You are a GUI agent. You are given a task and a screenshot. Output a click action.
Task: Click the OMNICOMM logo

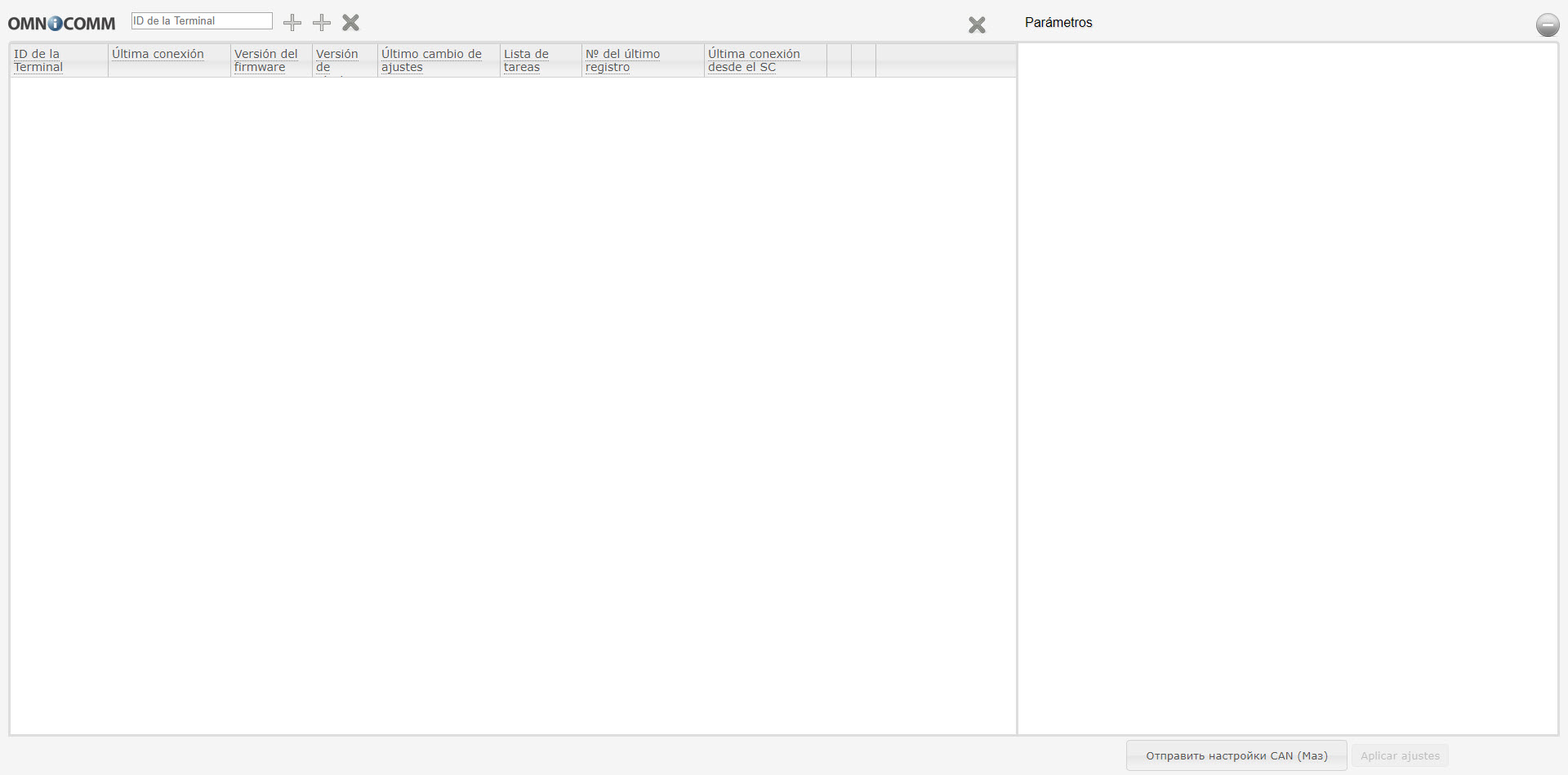[x=61, y=24]
